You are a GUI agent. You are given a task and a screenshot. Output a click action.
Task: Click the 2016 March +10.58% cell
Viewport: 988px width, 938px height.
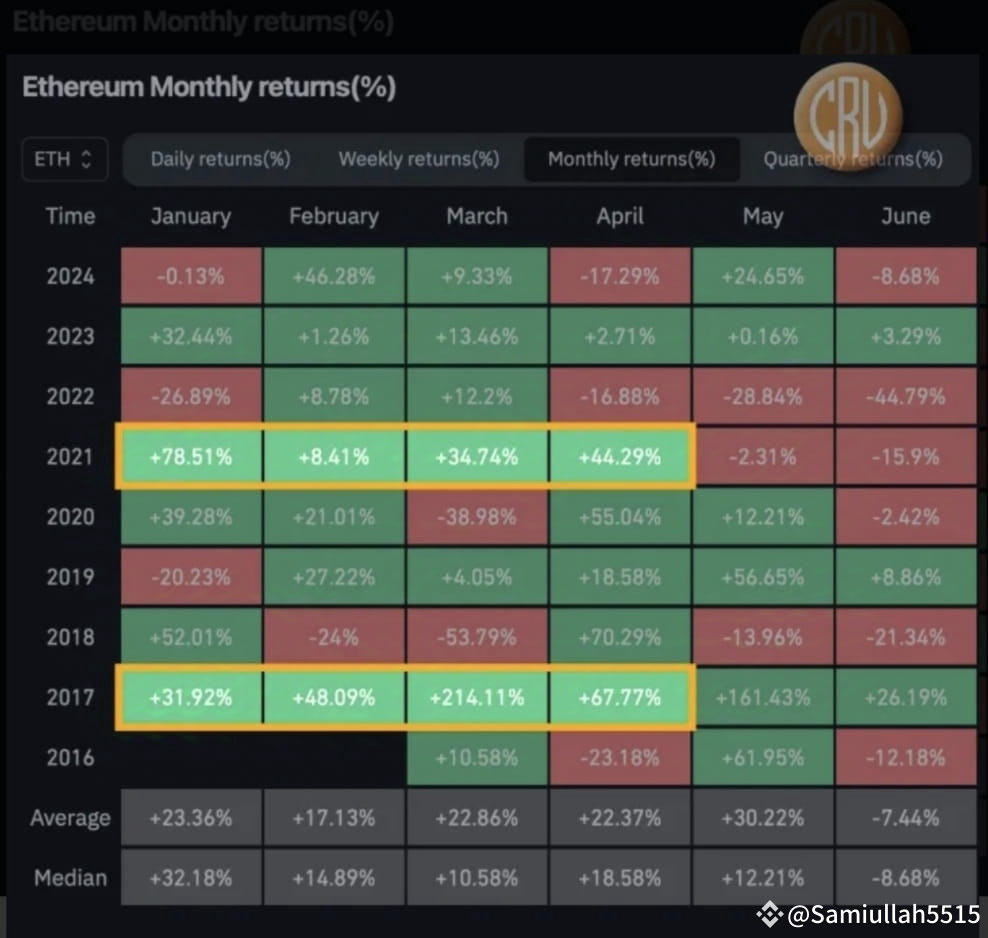[x=477, y=757]
